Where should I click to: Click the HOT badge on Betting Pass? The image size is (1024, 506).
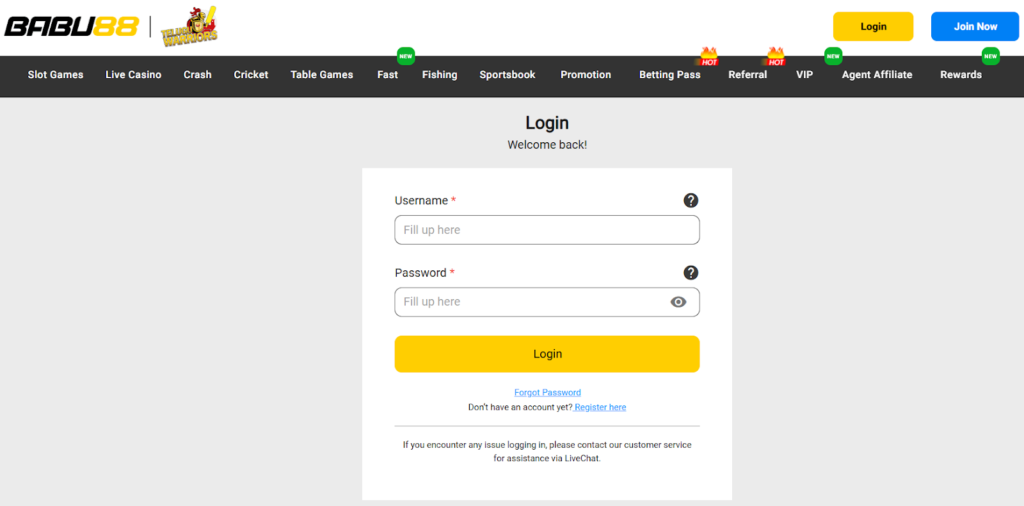click(708, 56)
